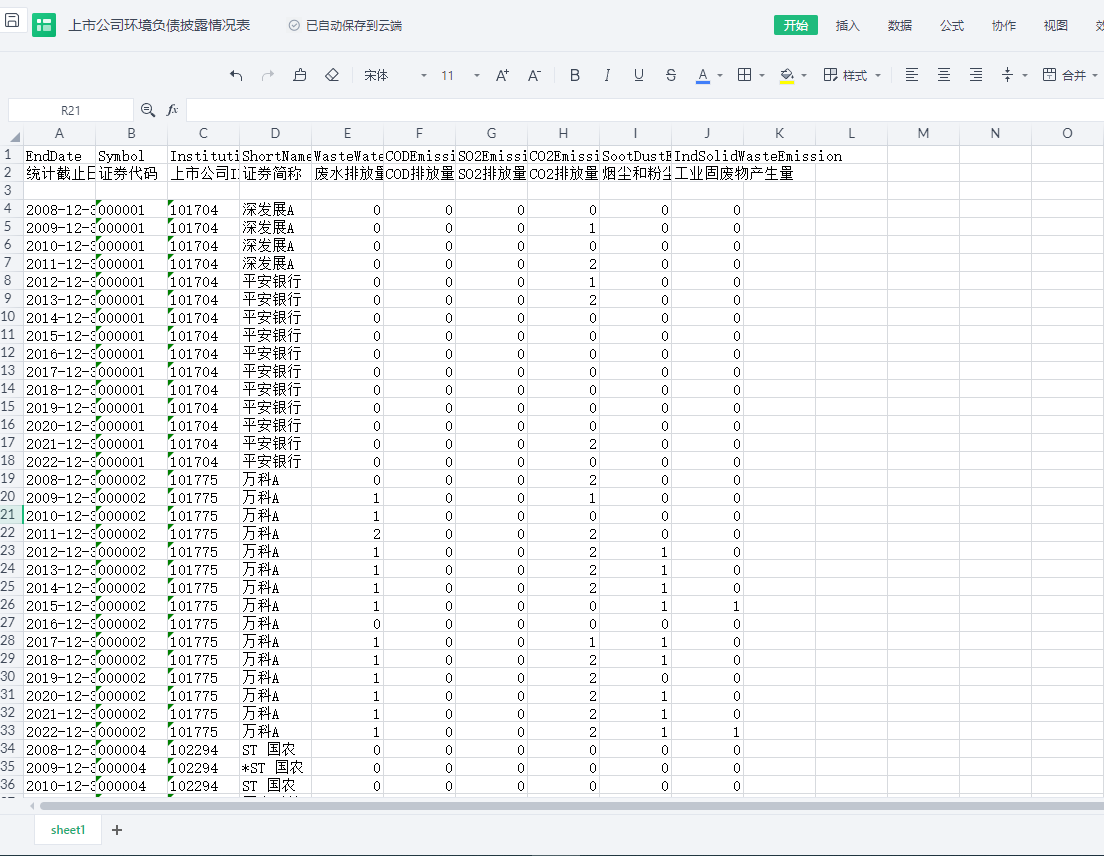
Task: Click the undo arrow icon
Action: (236, 75)
